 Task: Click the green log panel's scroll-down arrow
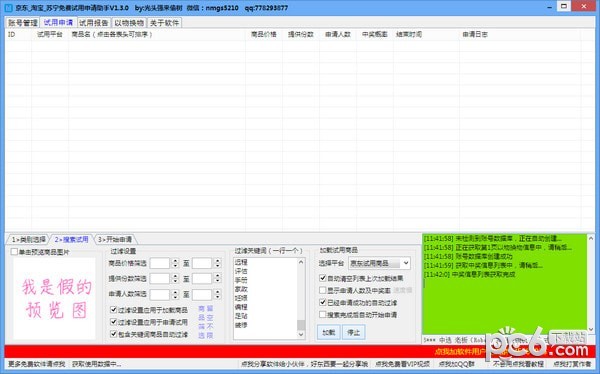click(x=591, y=329)
